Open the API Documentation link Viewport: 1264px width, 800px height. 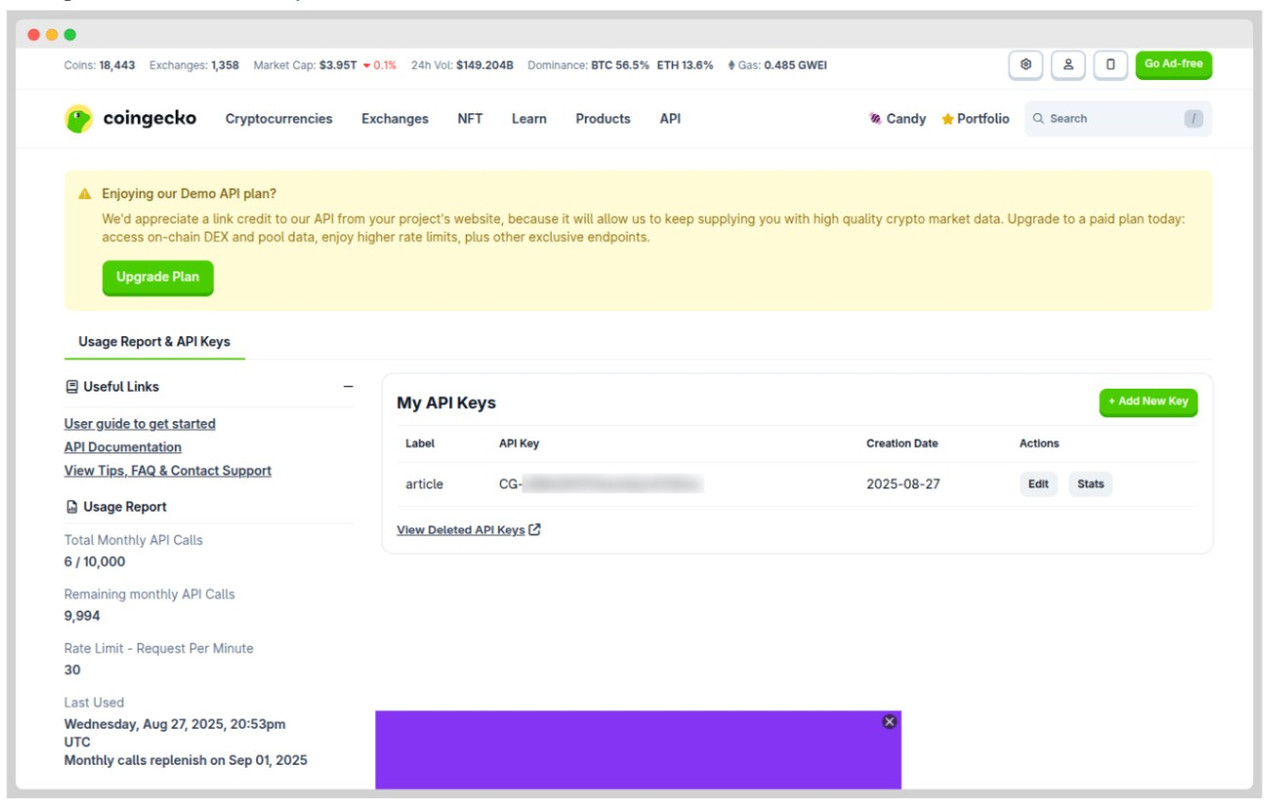click(123, 447)
